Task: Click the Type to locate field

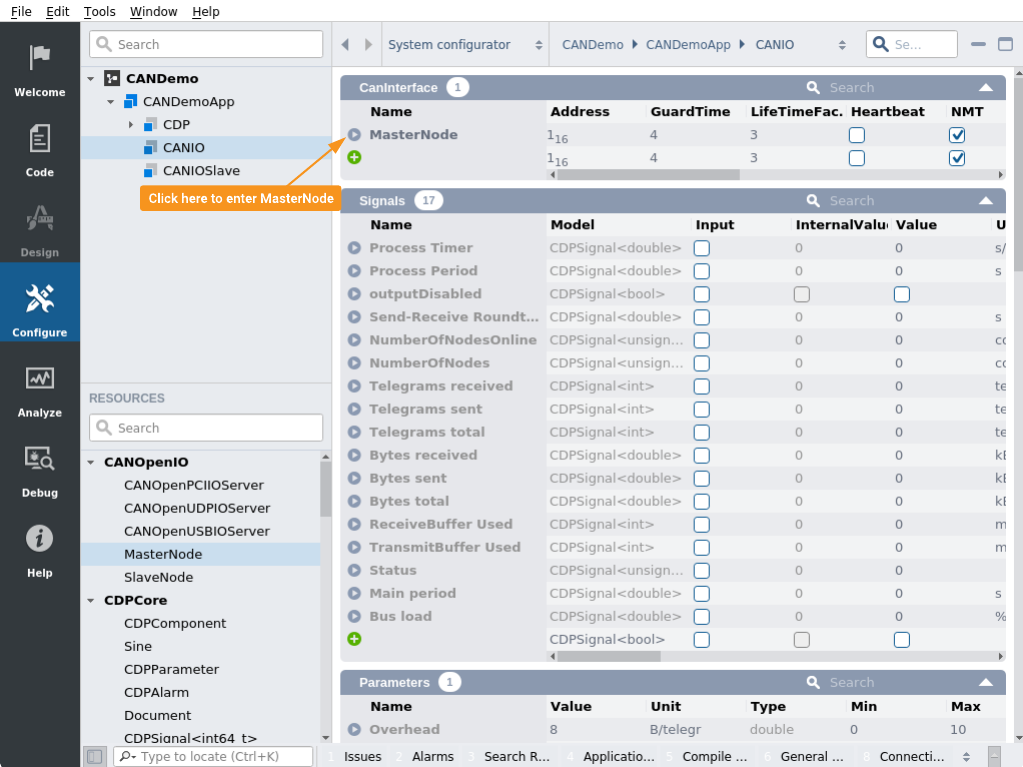Action: point(215,756)
